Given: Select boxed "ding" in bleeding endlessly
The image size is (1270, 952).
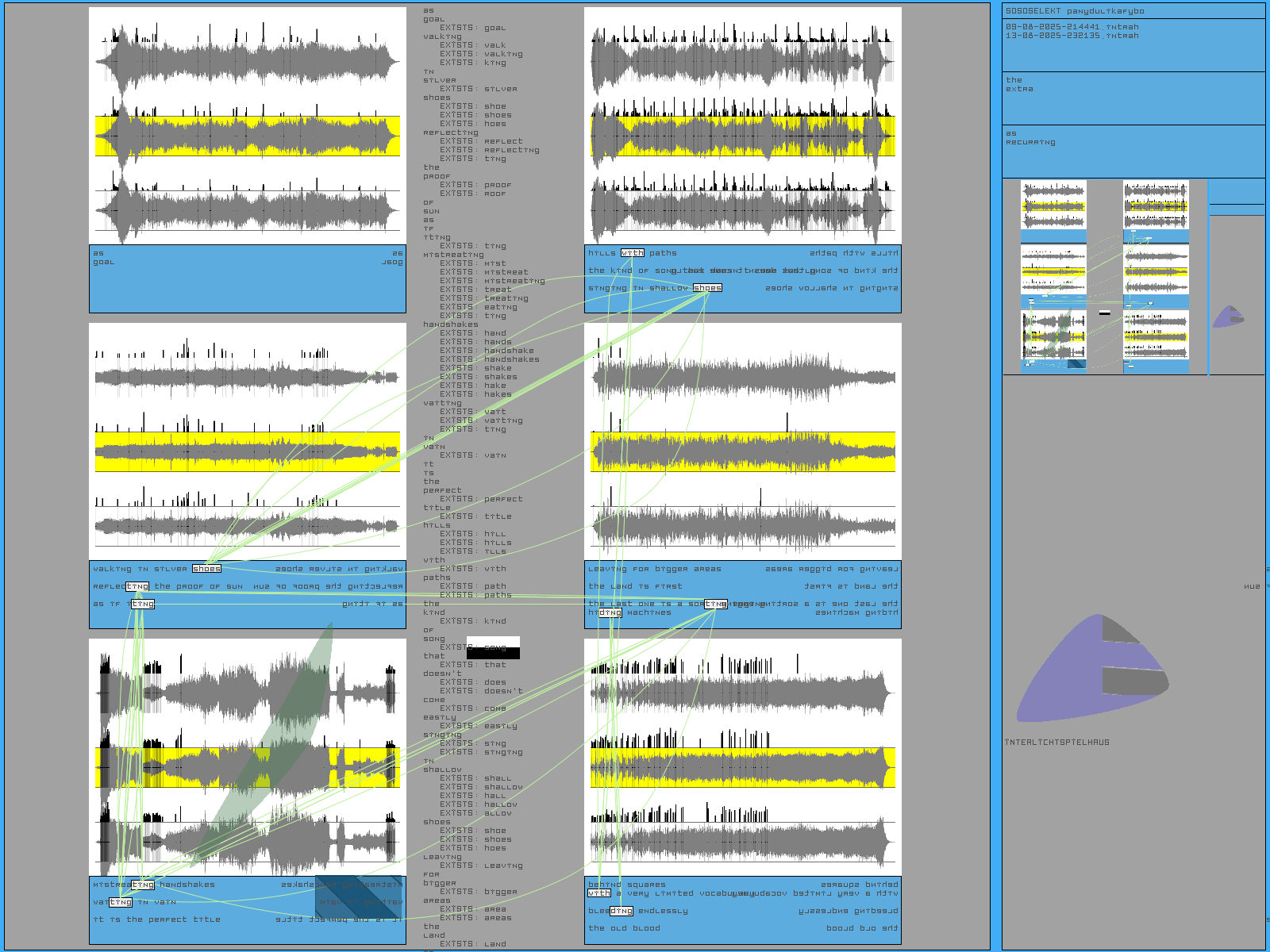Looking at the screenshot, I should (622, 911).
